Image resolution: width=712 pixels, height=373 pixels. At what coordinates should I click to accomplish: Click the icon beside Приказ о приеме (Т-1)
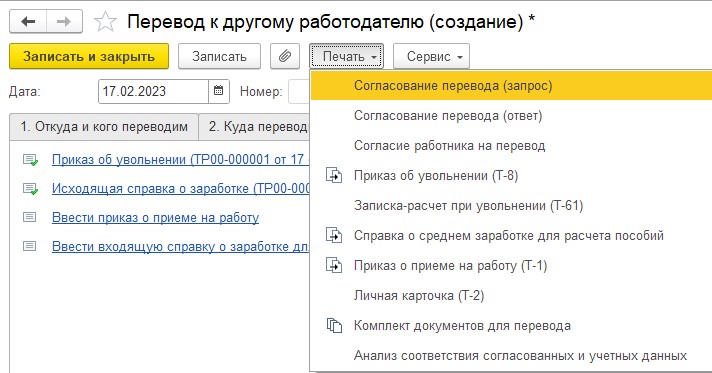[x=334, y=265]
